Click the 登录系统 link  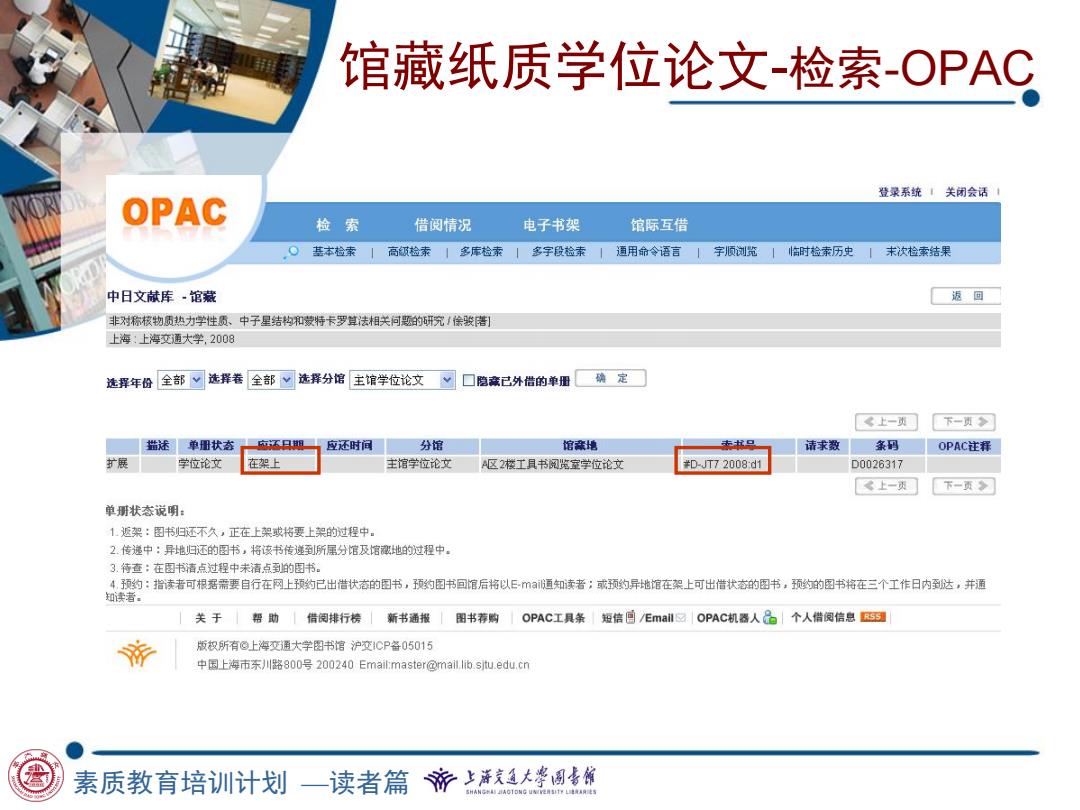coord(900,192)
